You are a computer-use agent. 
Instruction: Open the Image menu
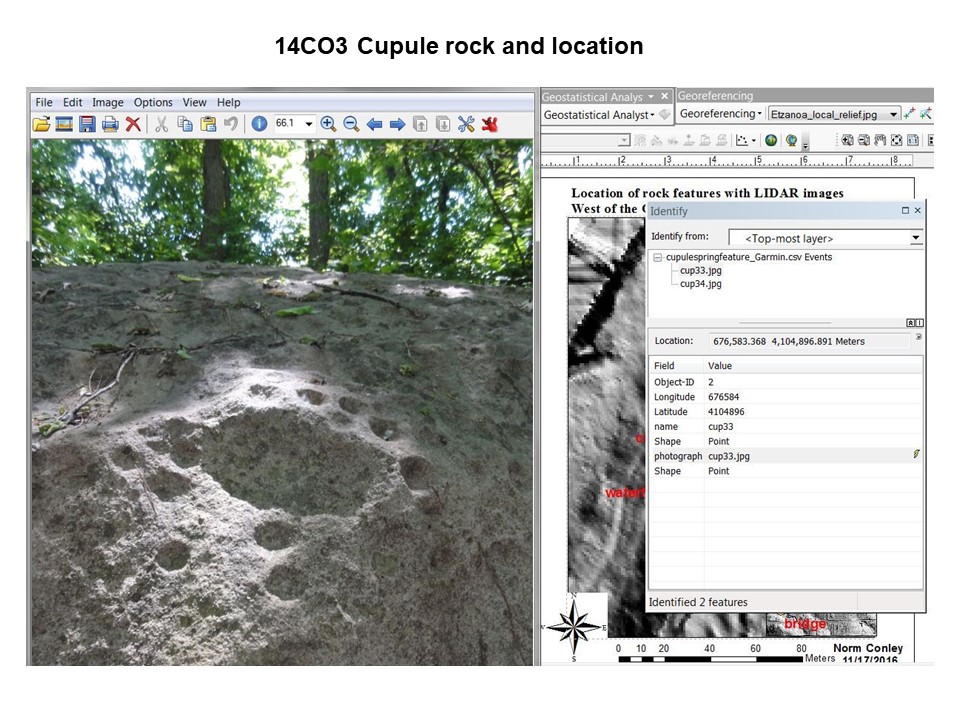pyautogui.click(x=108, y=102)
